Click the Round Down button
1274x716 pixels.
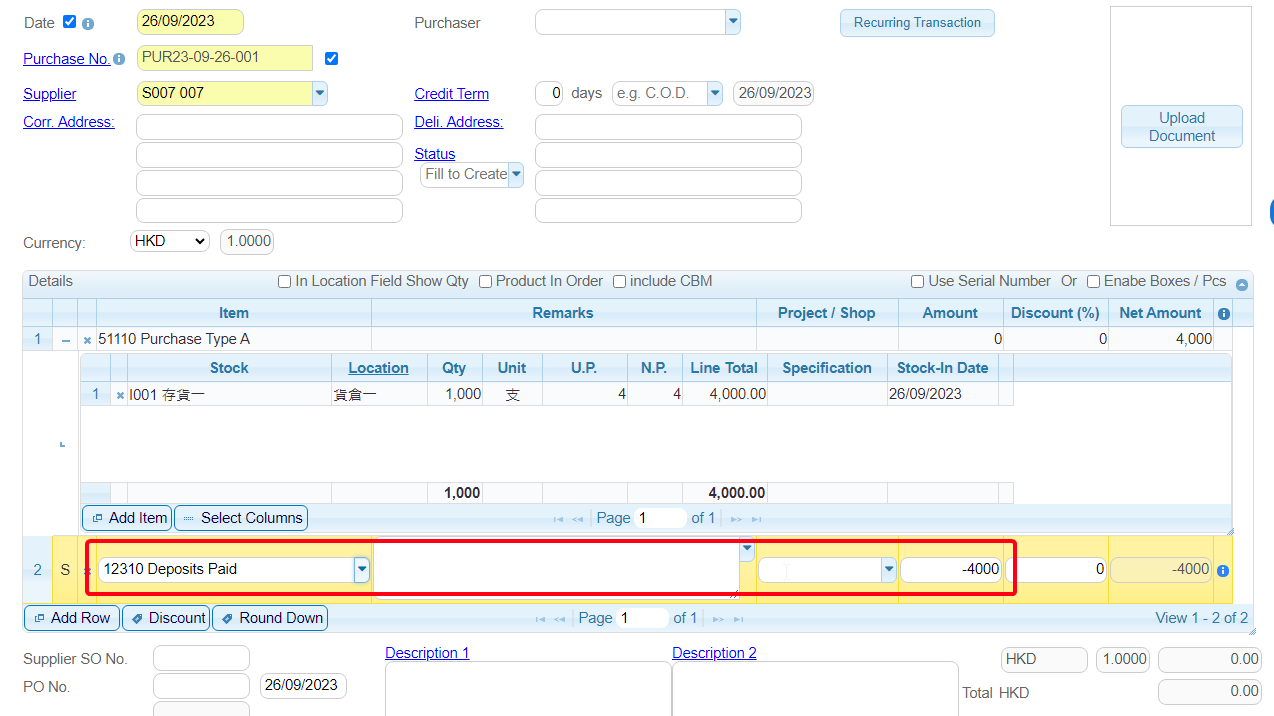270,618
